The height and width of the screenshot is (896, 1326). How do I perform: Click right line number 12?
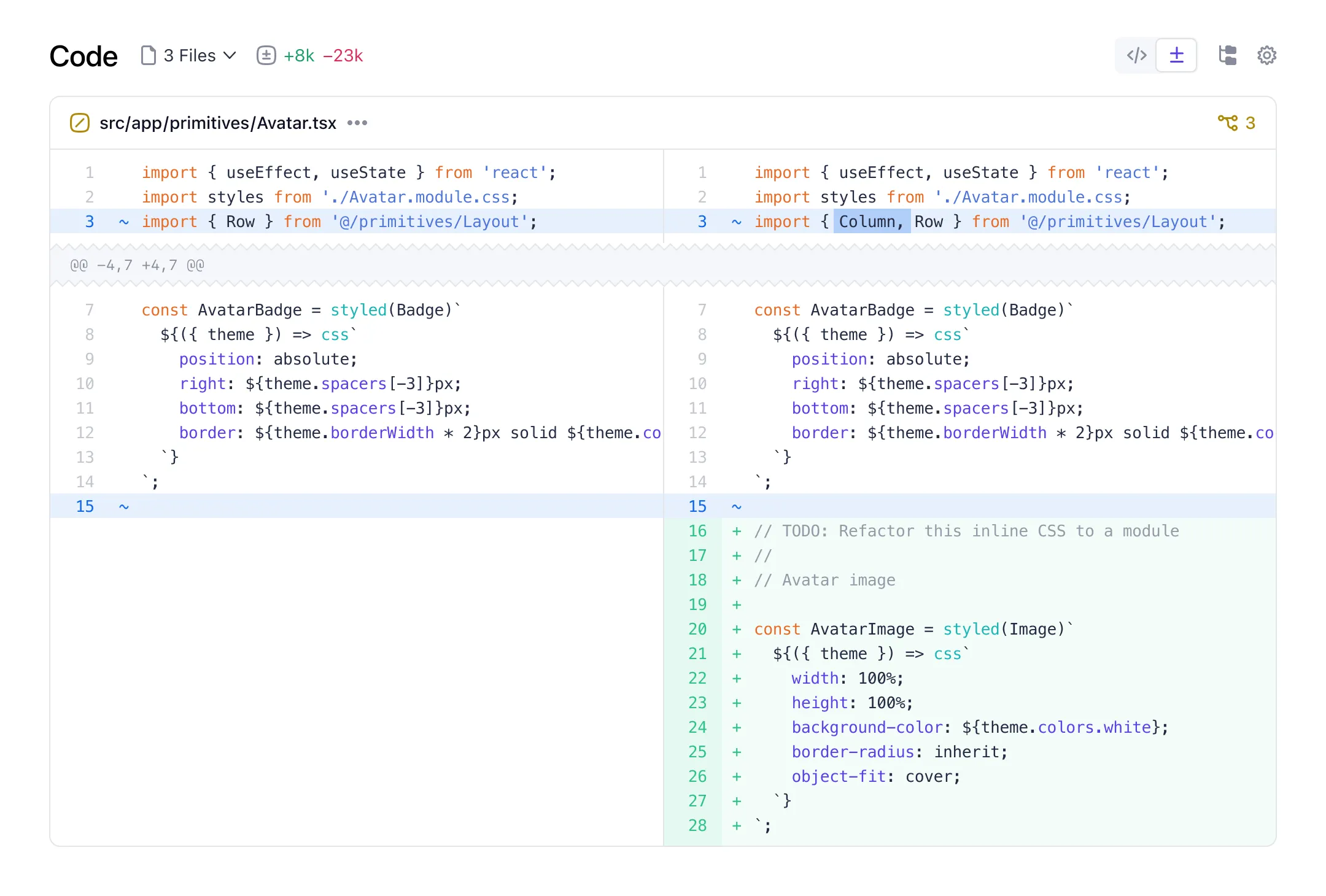pyautogui.click(x=697, y=433)
